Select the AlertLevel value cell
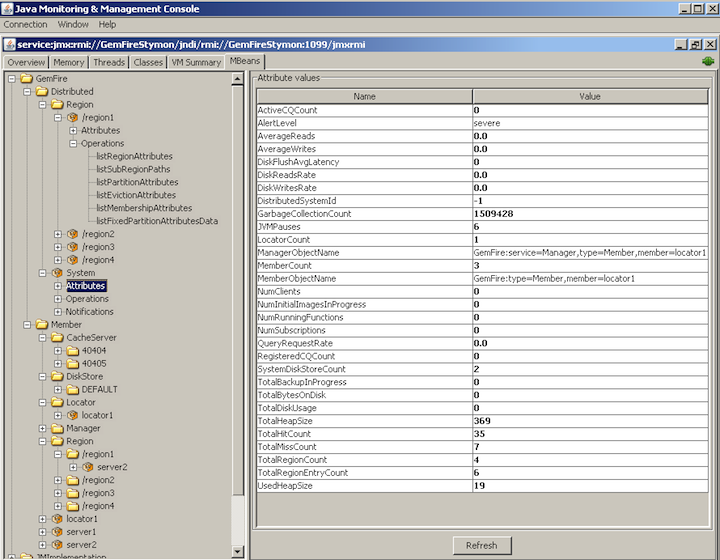 592,123
